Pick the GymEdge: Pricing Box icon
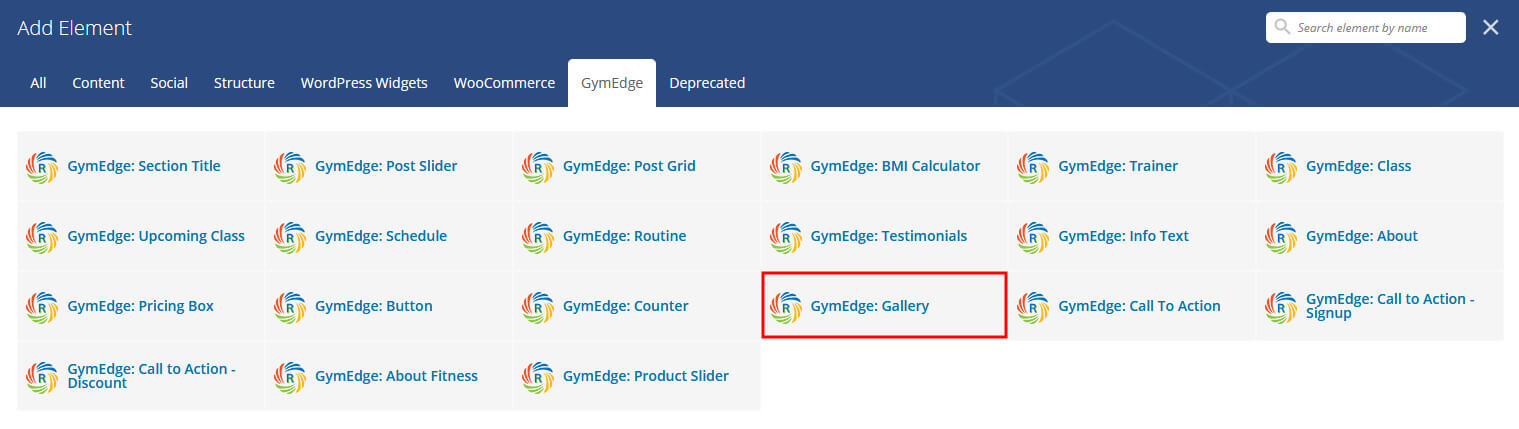 coord(42,306)
